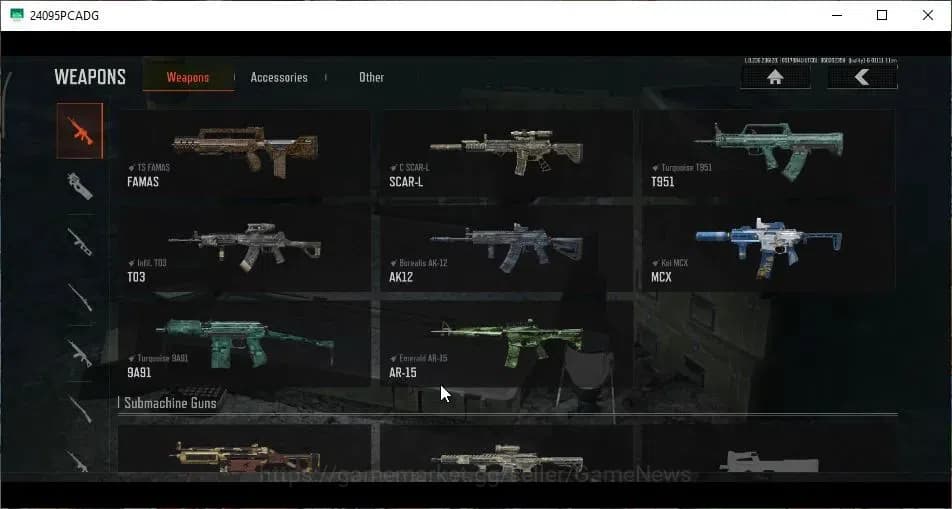Click the AK12 name label
This screenshot has height=509, width=952.
click(x=401, y=277)
